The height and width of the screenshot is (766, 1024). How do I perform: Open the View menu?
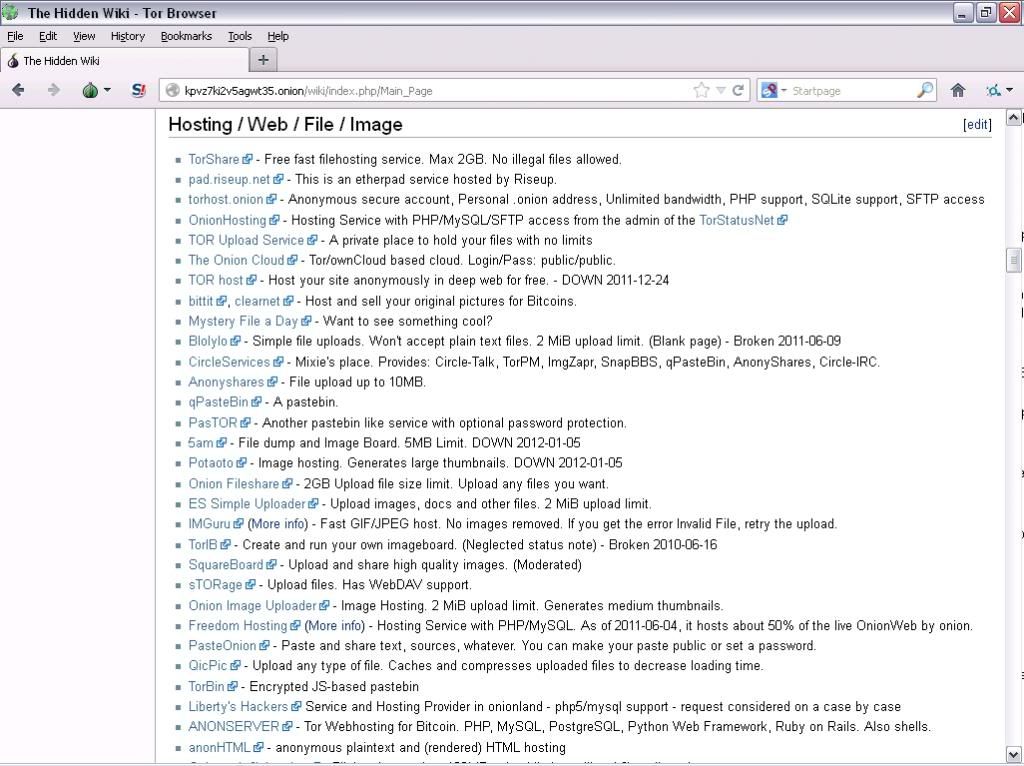point(84,36)
